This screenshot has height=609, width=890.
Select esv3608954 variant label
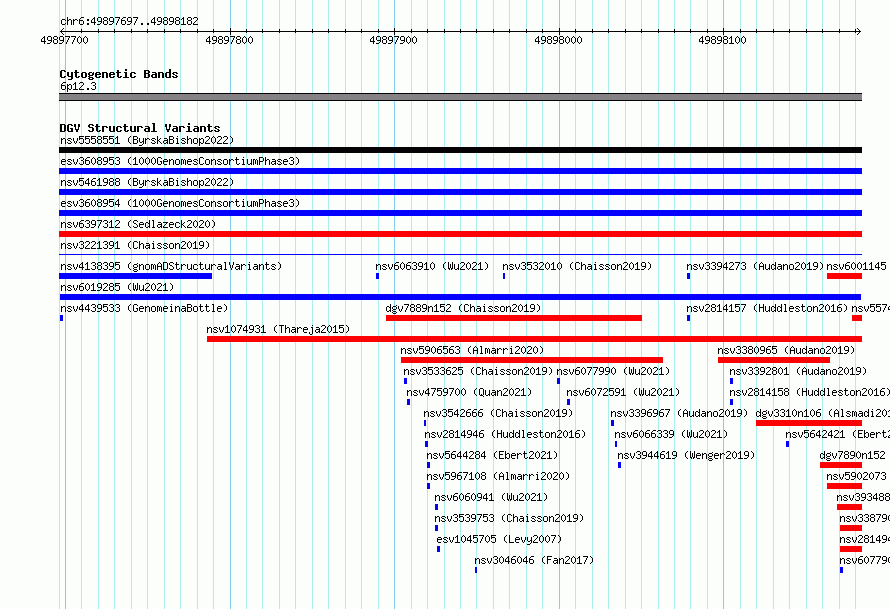[180, 203]
